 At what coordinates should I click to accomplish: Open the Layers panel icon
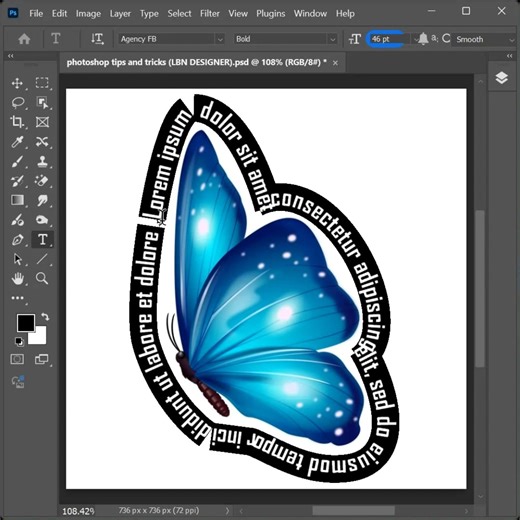pos(502,78)
